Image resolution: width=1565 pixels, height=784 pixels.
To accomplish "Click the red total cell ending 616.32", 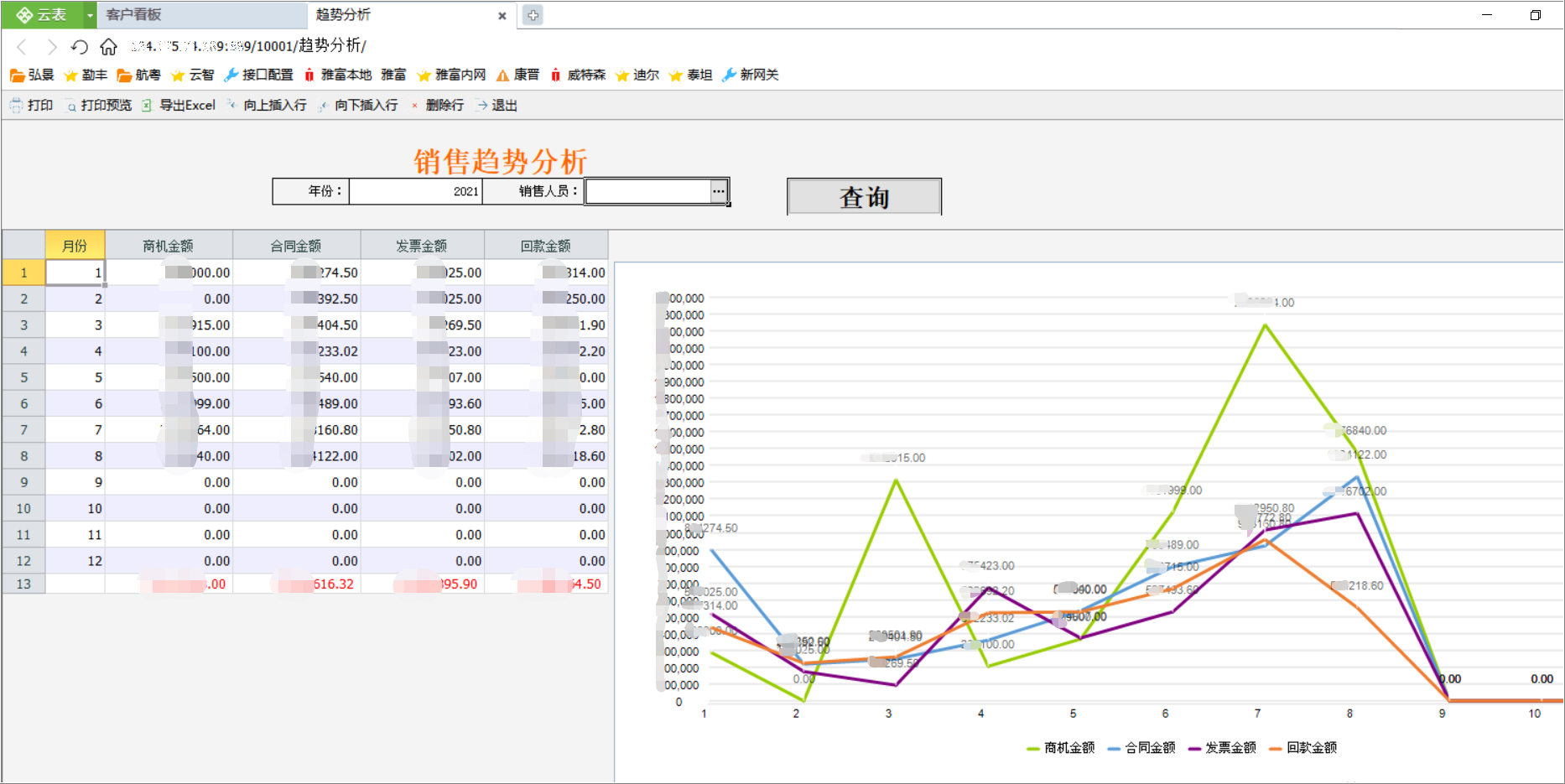I will (296, 584).
